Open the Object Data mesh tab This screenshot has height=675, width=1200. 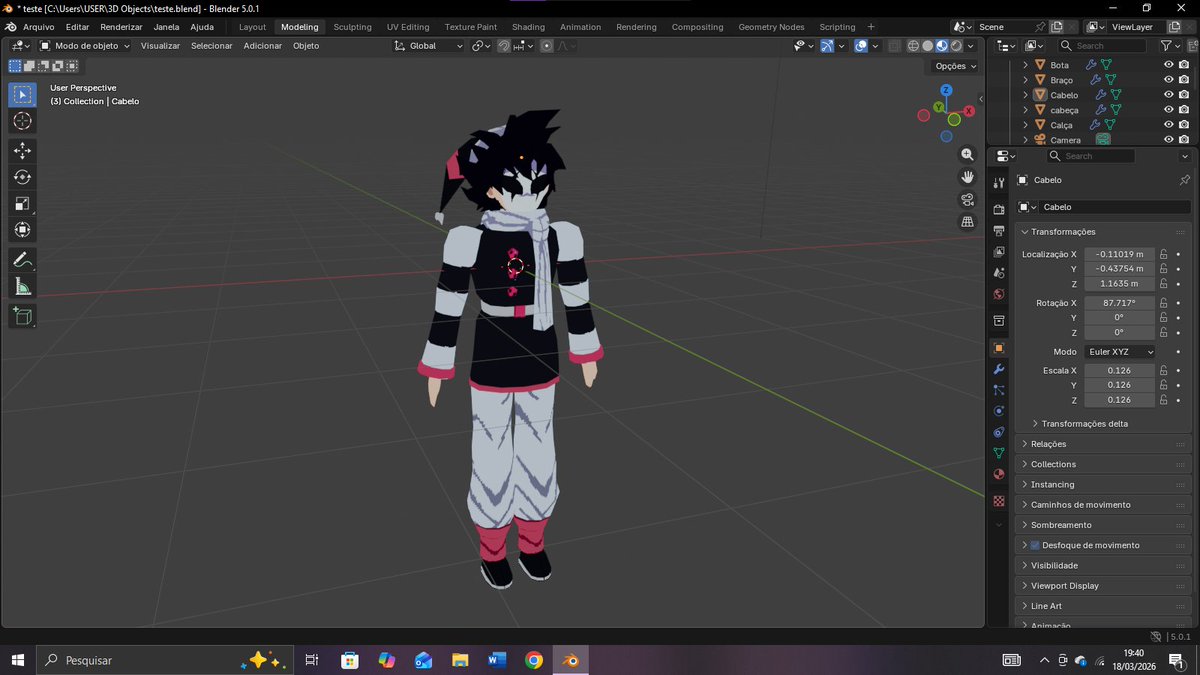998,453
